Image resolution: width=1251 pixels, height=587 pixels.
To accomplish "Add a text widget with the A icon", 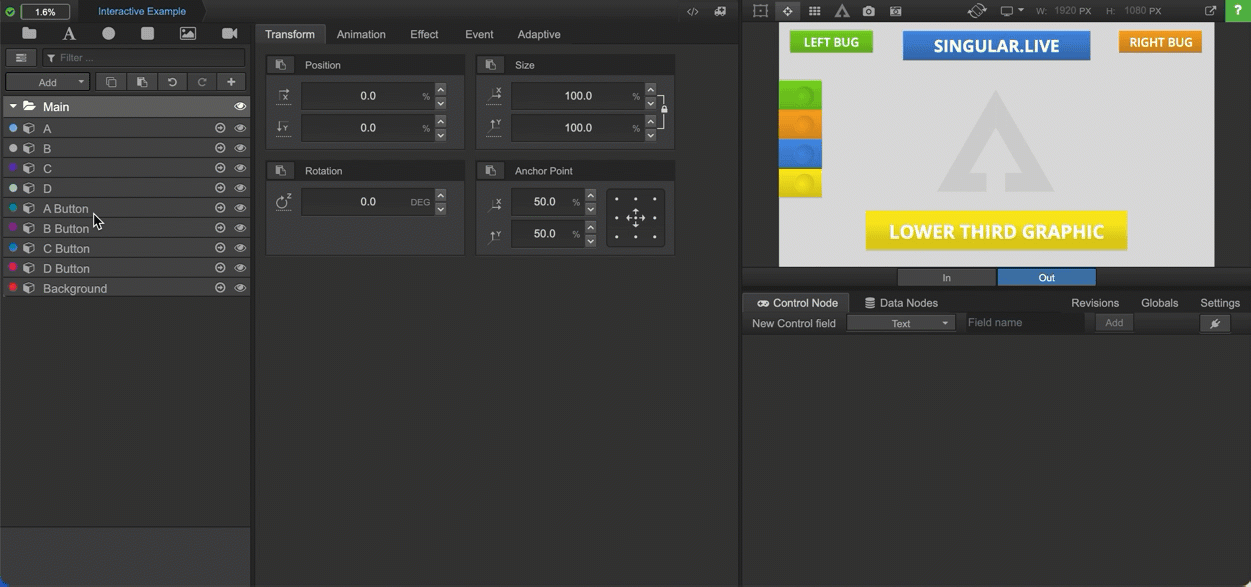I will (69, 34).
